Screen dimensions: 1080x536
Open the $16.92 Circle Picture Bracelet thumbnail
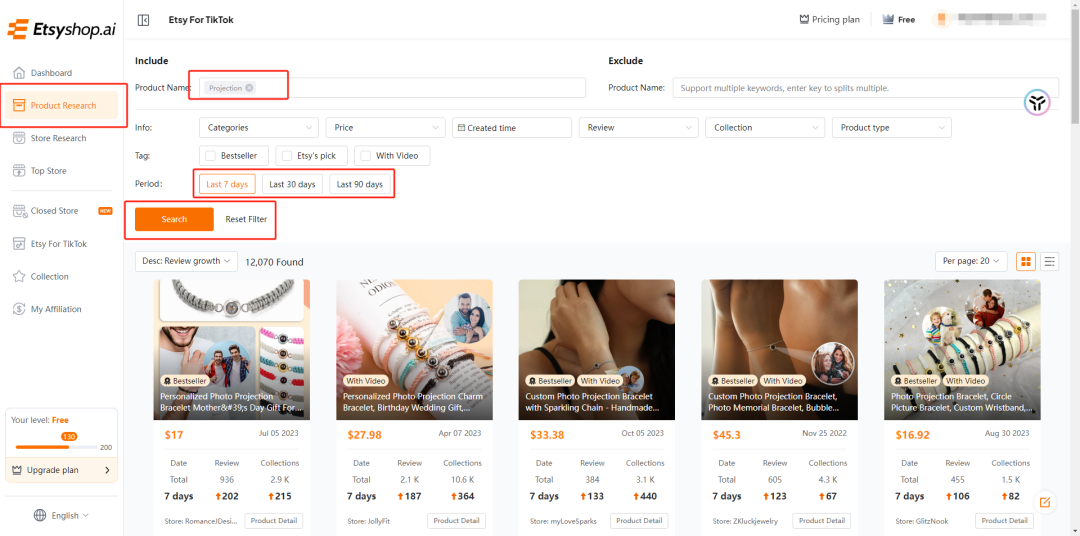coord(962,349)
